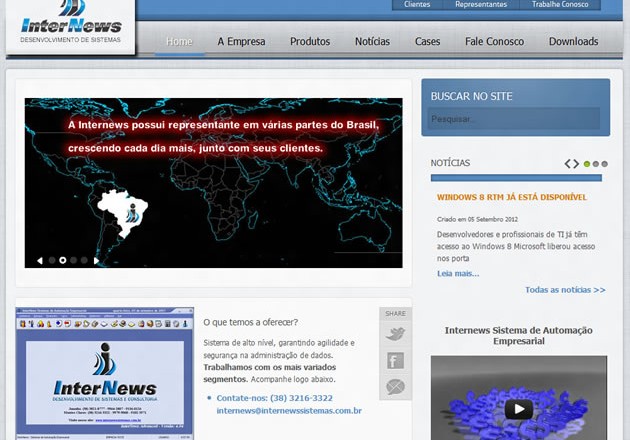The image size is (630, 440).
Task: Share the page on Twitter
Action: pos(395,335)
